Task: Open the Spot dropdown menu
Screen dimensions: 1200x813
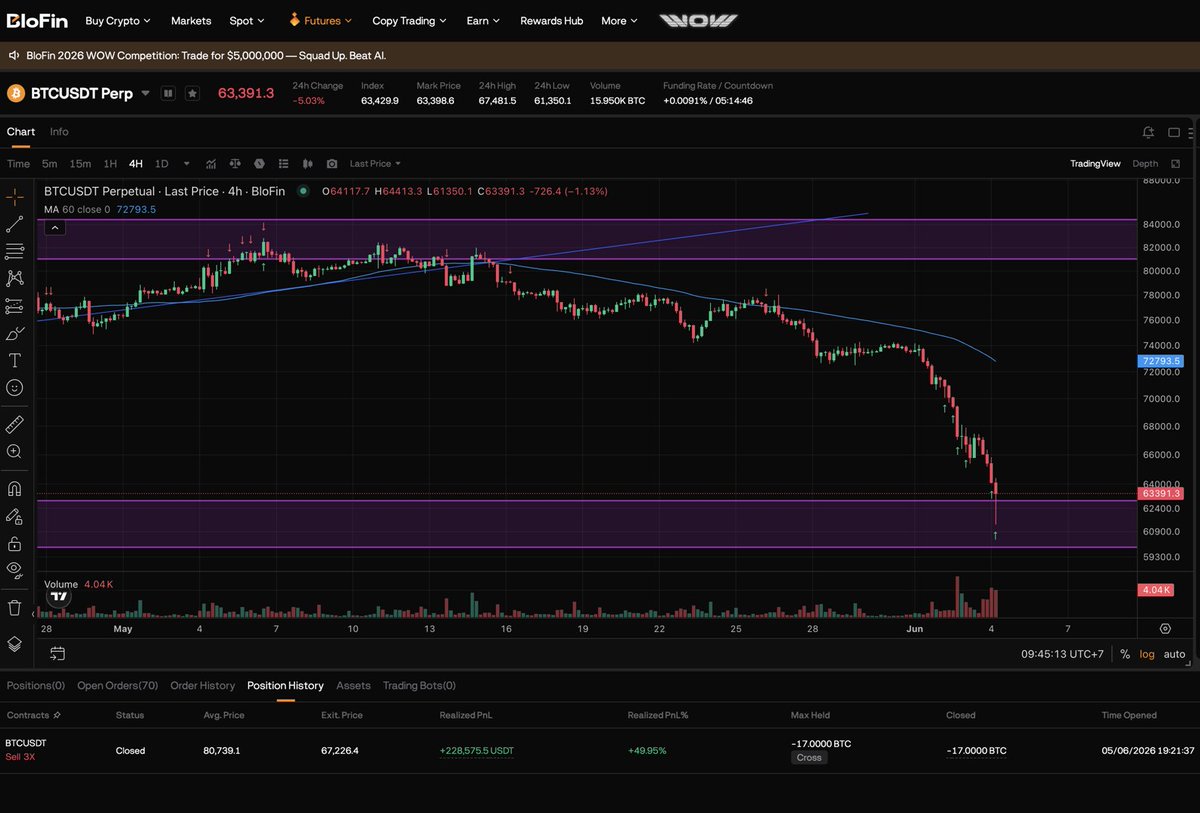Action: pyautogui.click(x=247, y=20)
